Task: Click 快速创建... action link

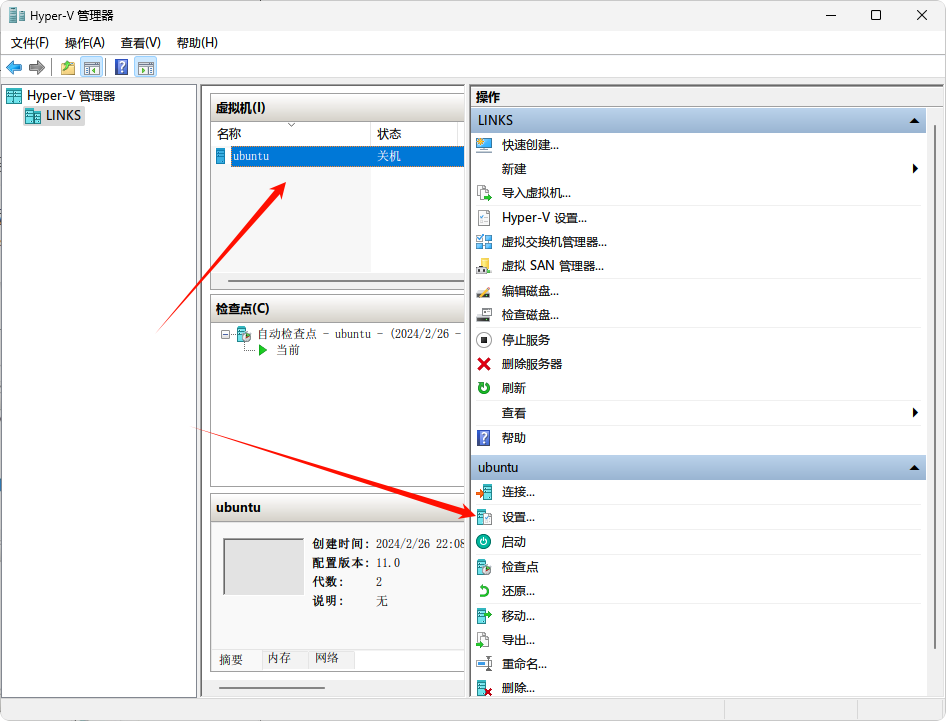Action: (530, 145)
